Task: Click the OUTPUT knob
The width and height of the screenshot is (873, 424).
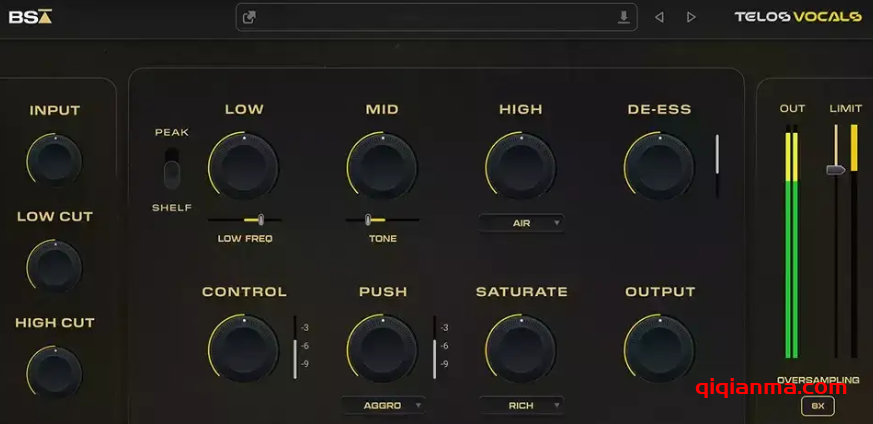Action: [659, 348]
